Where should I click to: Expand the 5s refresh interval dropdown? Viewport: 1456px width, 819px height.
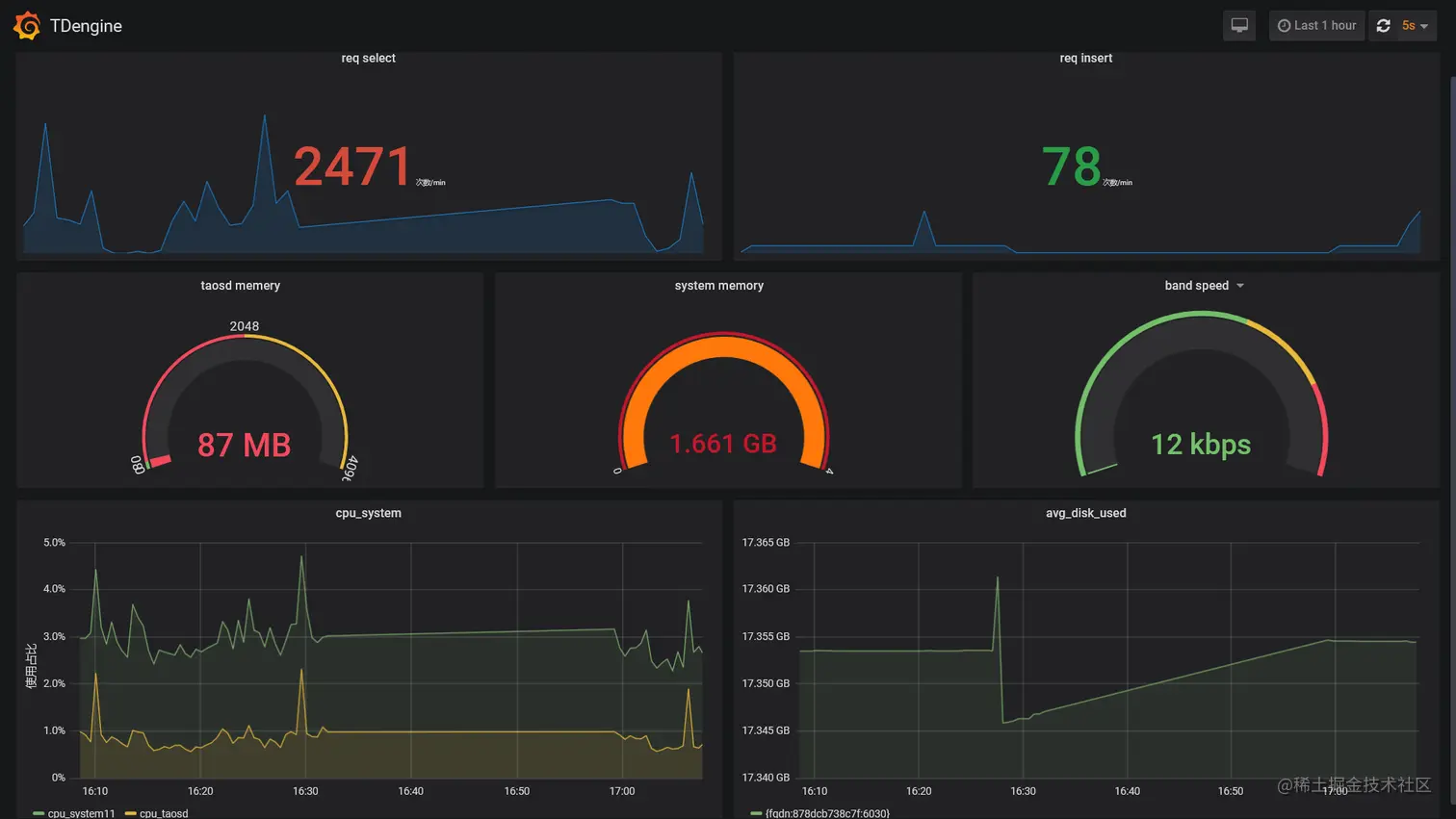[x=1416, y=26]
